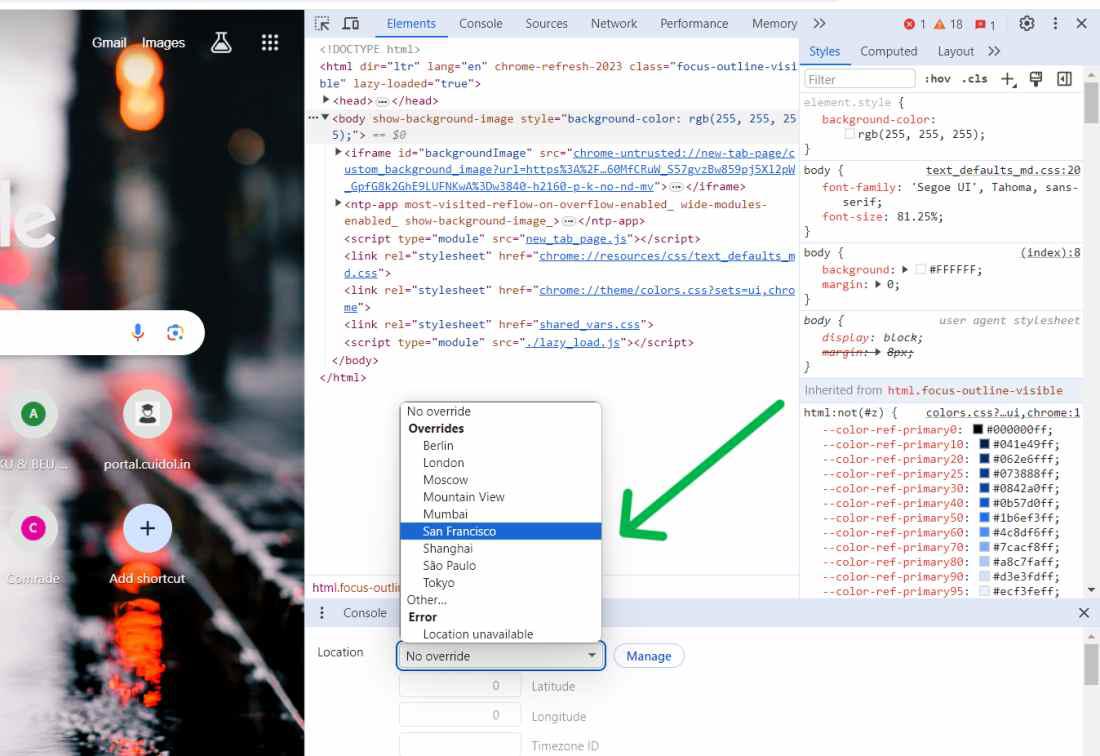1100x756 pixels.
Task: Open the Location override dropdown
Action: pos(501,656)
